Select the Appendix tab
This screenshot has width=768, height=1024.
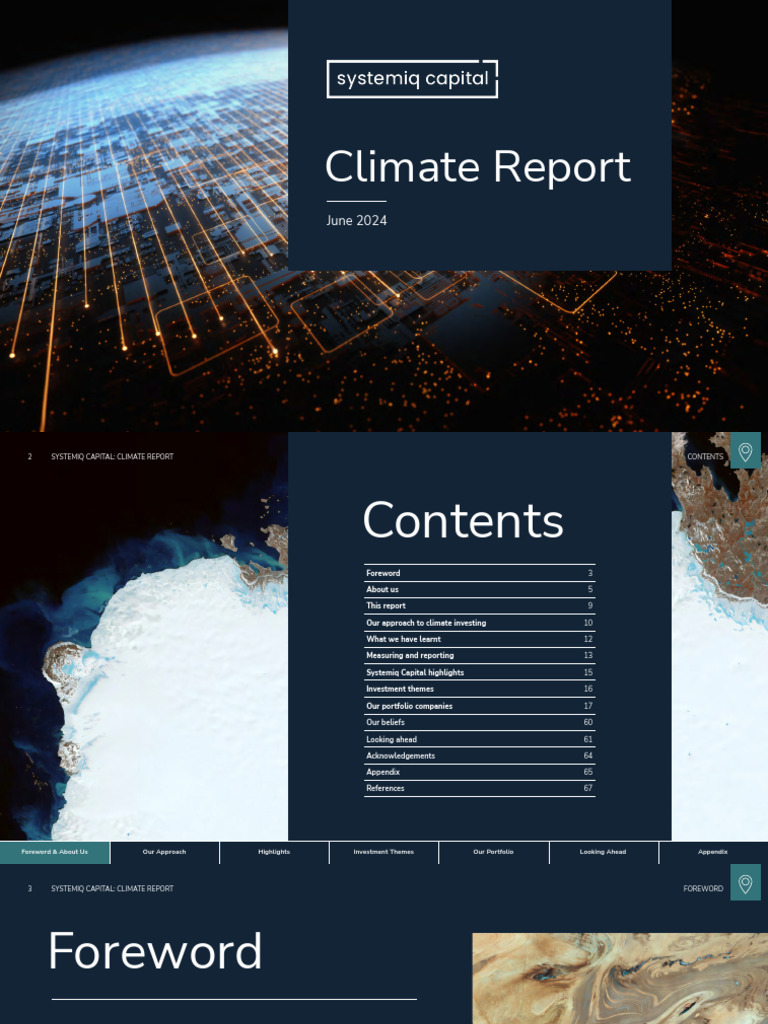713,852
